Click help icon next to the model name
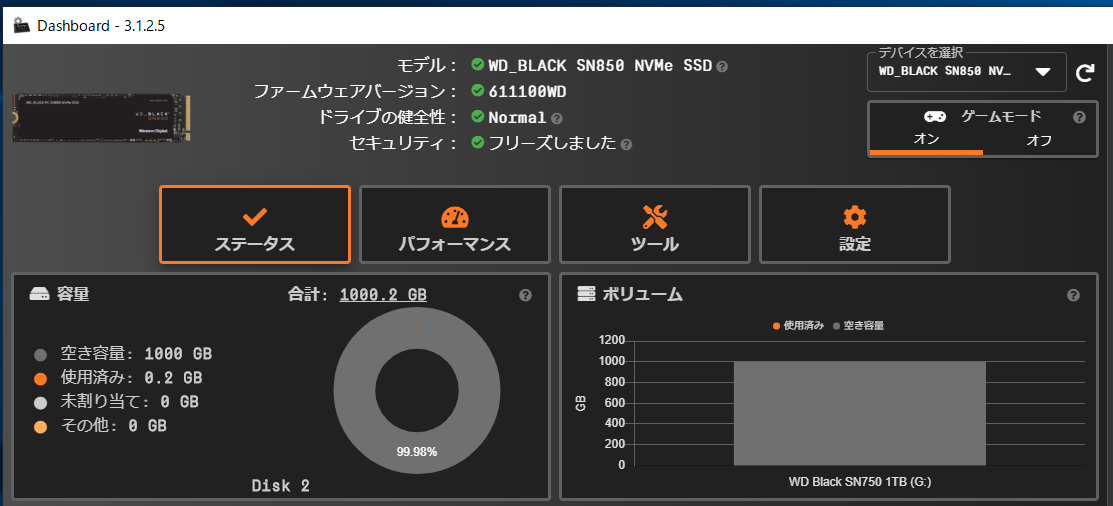This screenshot has height=506, width=1113. (722, 67)
